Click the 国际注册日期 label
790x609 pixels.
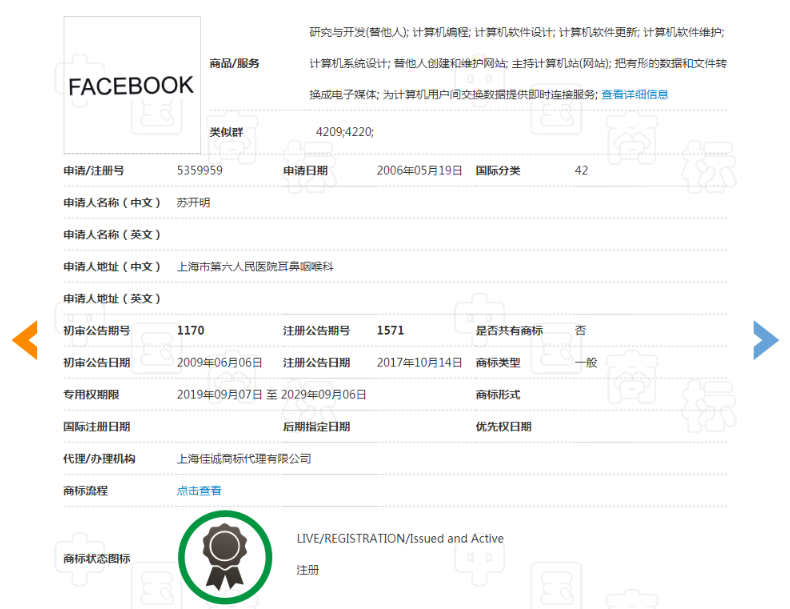(x=97, y=427)
